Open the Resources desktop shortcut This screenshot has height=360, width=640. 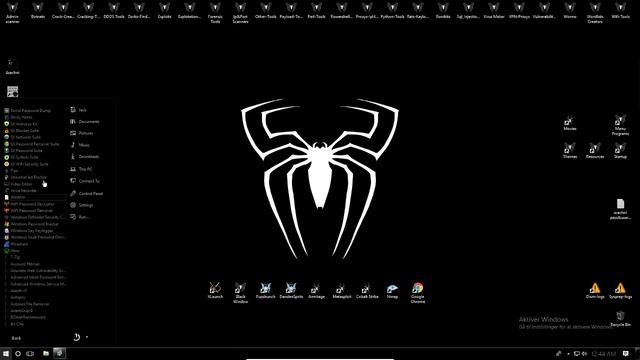(x=595, y=150)
